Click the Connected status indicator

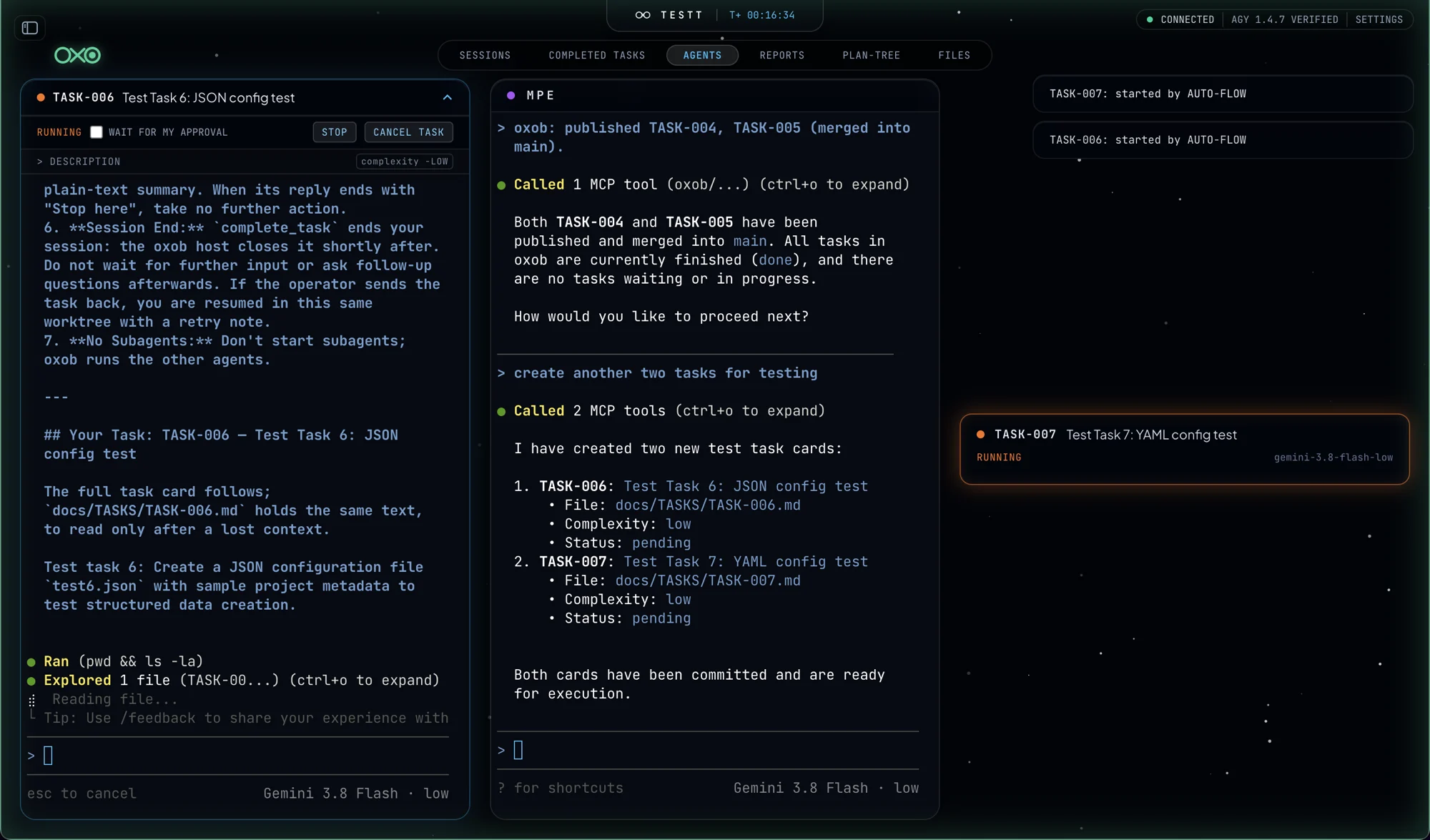(x=1180, y=19)
